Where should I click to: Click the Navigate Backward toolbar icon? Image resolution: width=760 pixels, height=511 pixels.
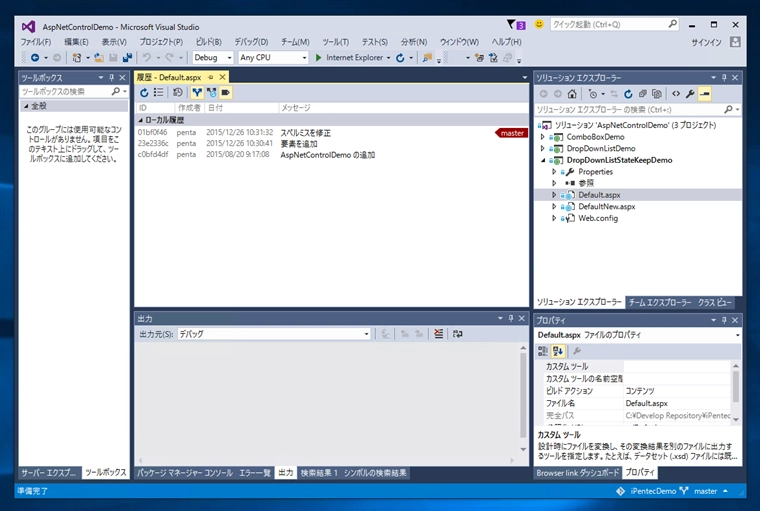35,58
